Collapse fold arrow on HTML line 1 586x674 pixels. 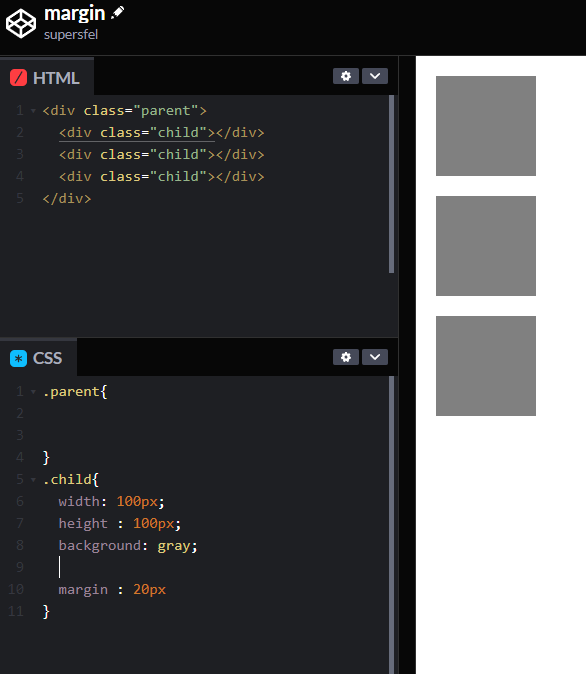click(33, 111)
